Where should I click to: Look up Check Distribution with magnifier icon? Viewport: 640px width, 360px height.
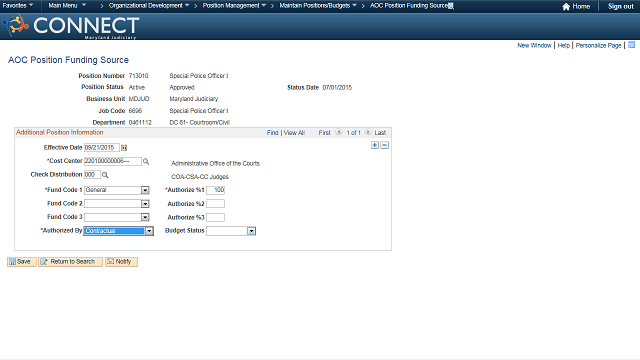[x=105, y=175]
